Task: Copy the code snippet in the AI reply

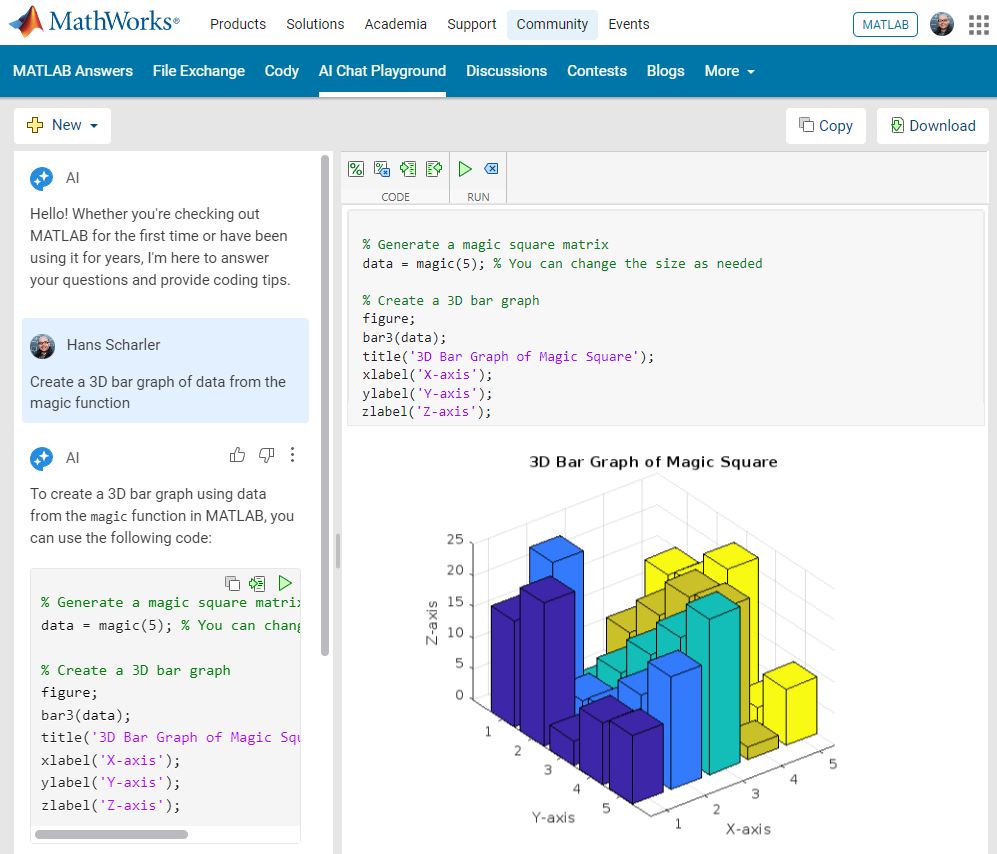Action: tap(231, 583)
